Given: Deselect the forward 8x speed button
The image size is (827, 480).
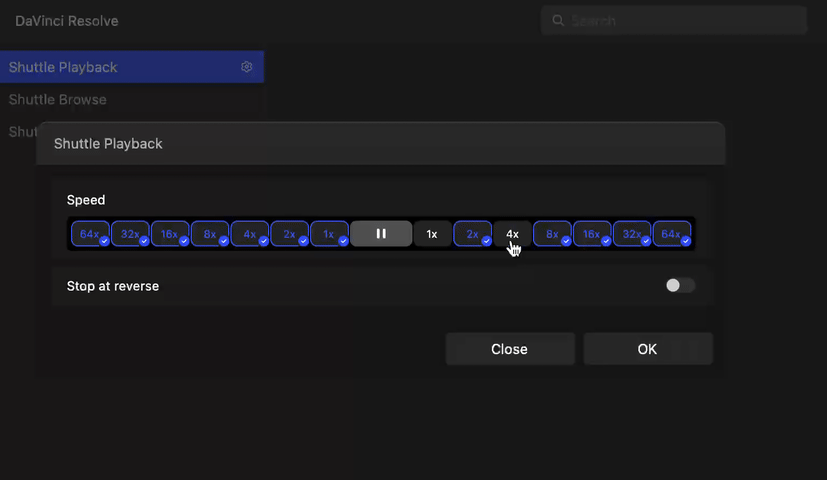Looking at the screenshot, I should pyautogui.click(x=552, y=234).
